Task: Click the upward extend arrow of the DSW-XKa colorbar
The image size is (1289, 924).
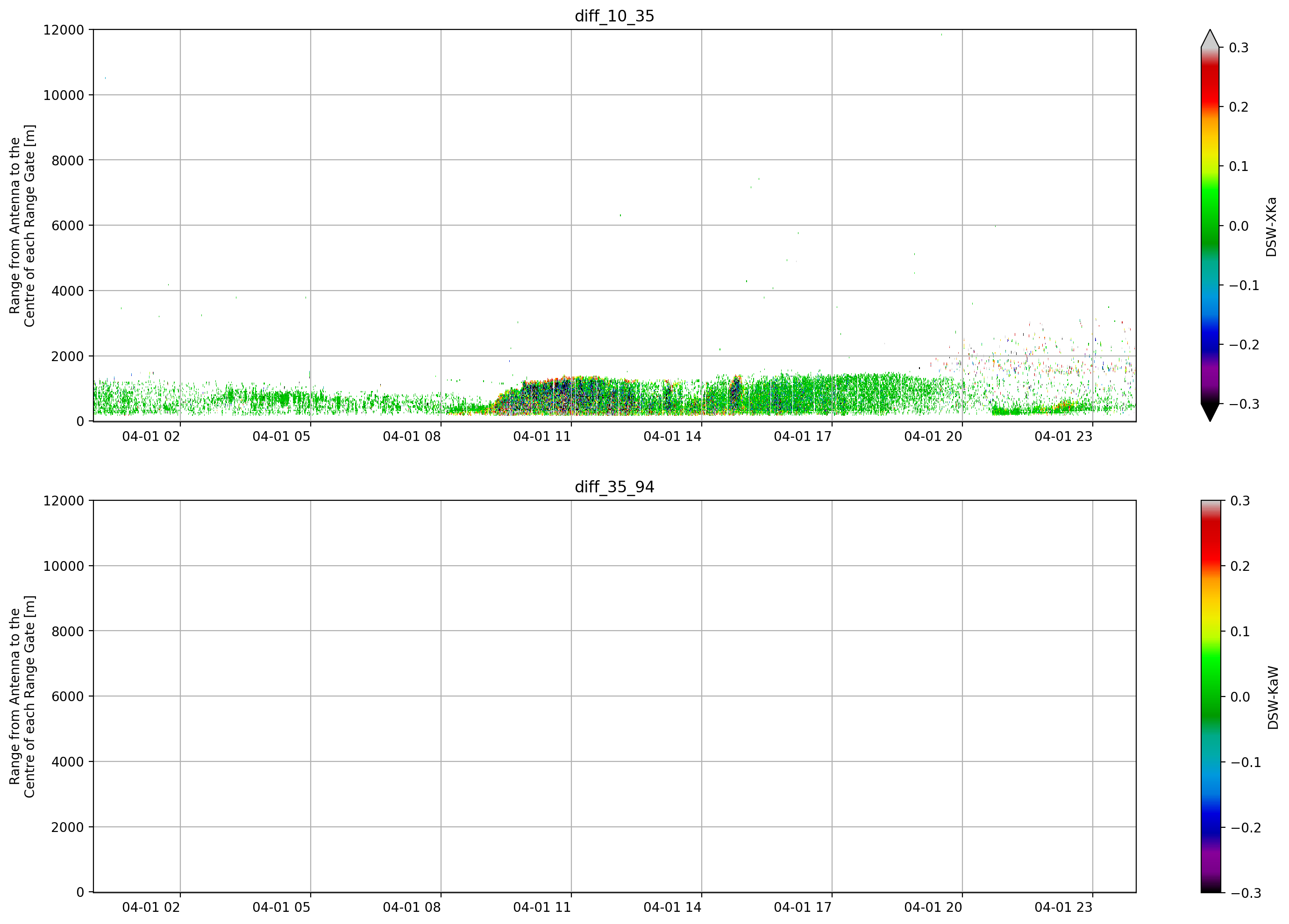Action: [x=1210, y=40]
